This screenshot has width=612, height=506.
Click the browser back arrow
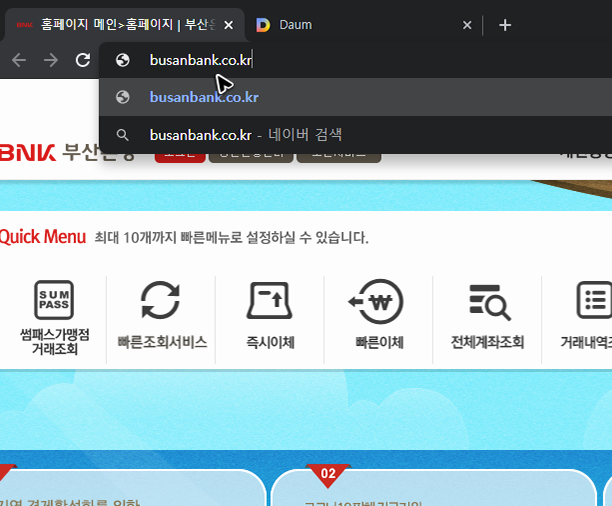(x=19, y=60)
